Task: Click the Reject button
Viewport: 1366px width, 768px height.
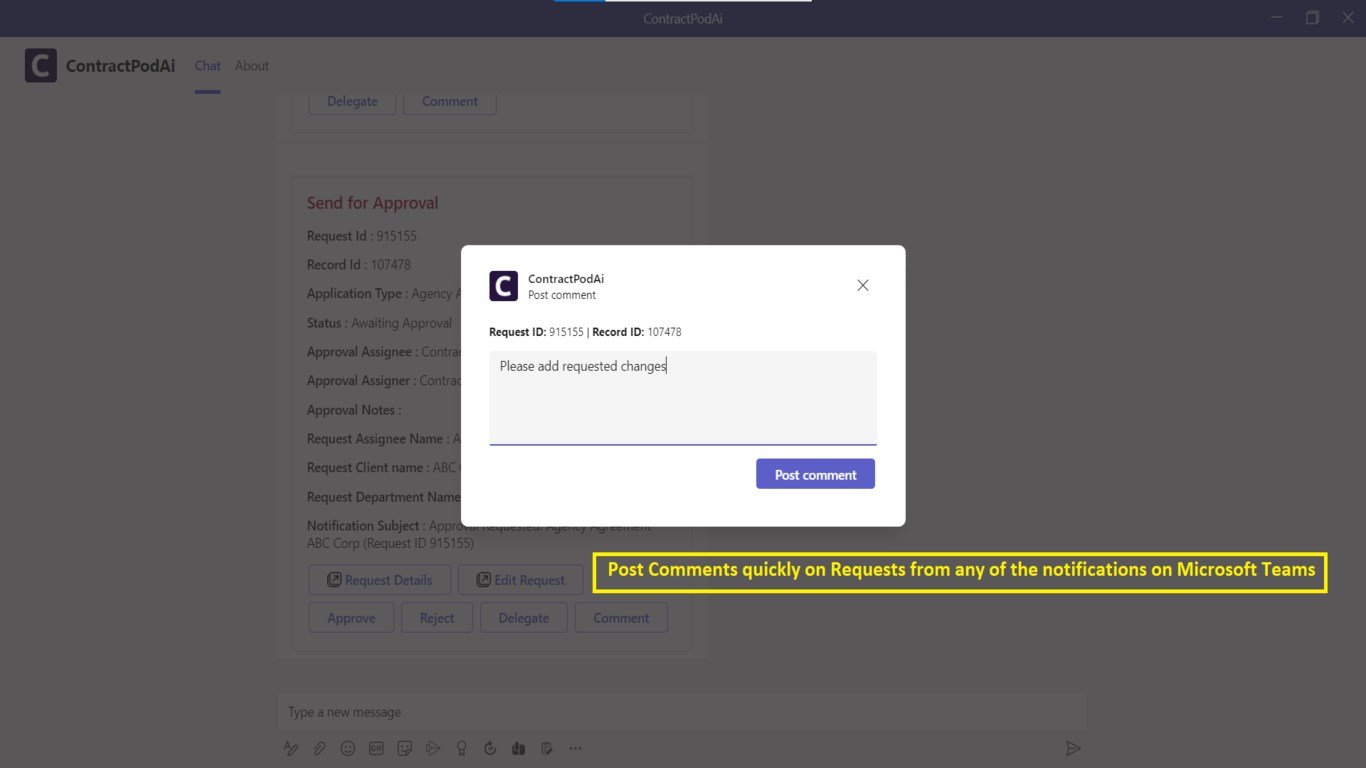Action: tap(437, 618)
